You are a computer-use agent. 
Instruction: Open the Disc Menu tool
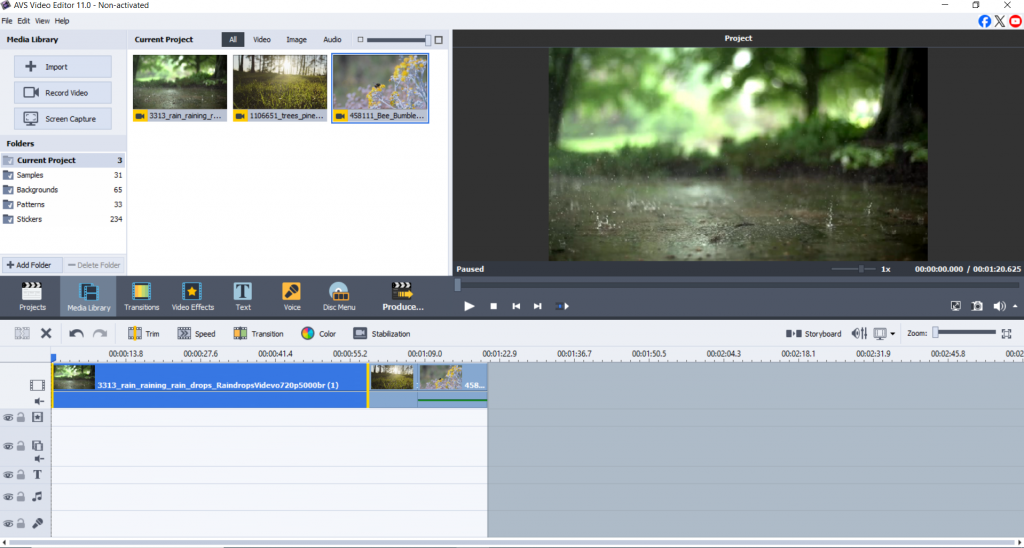[339, 295]
